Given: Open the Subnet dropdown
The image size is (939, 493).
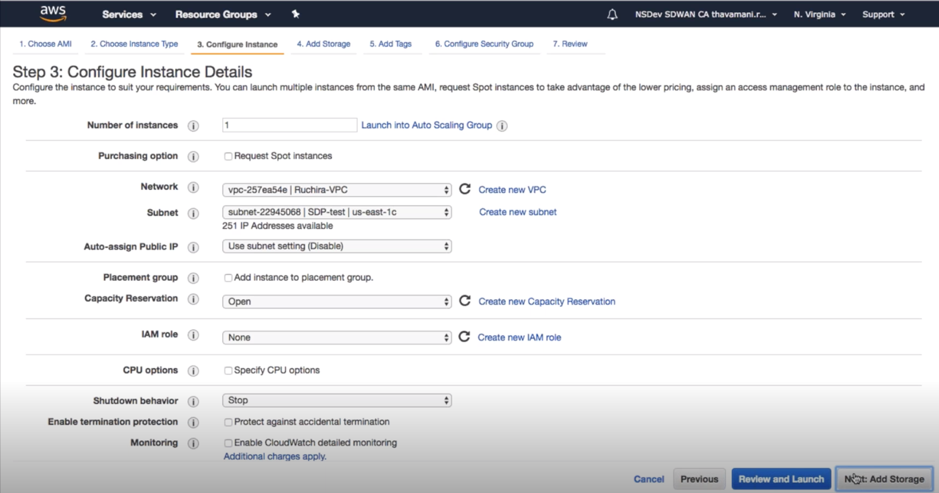Looking at the screenshot, I should tap(337, 212).
